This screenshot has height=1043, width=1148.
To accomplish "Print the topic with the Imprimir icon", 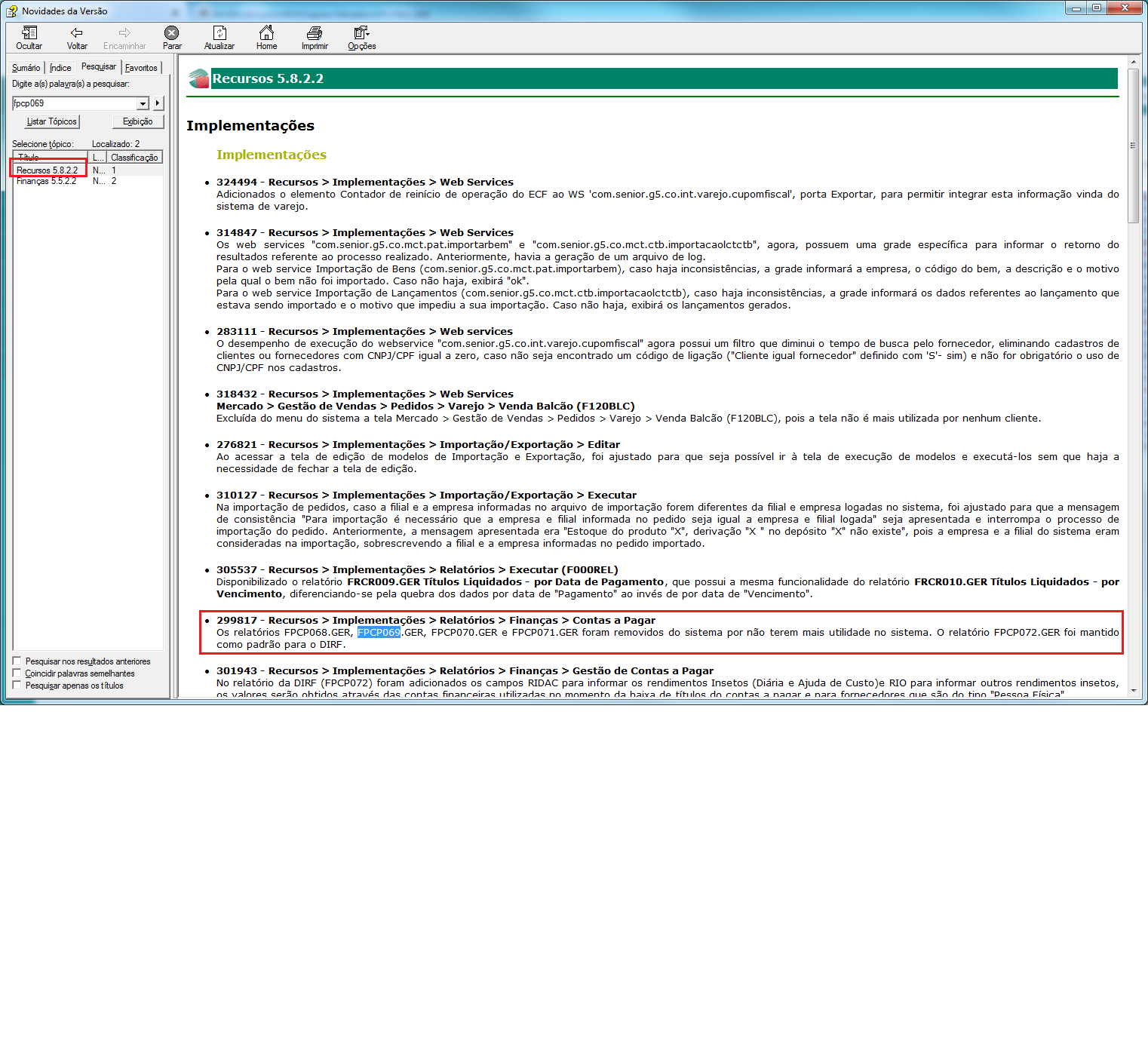I will coord(315,33).
